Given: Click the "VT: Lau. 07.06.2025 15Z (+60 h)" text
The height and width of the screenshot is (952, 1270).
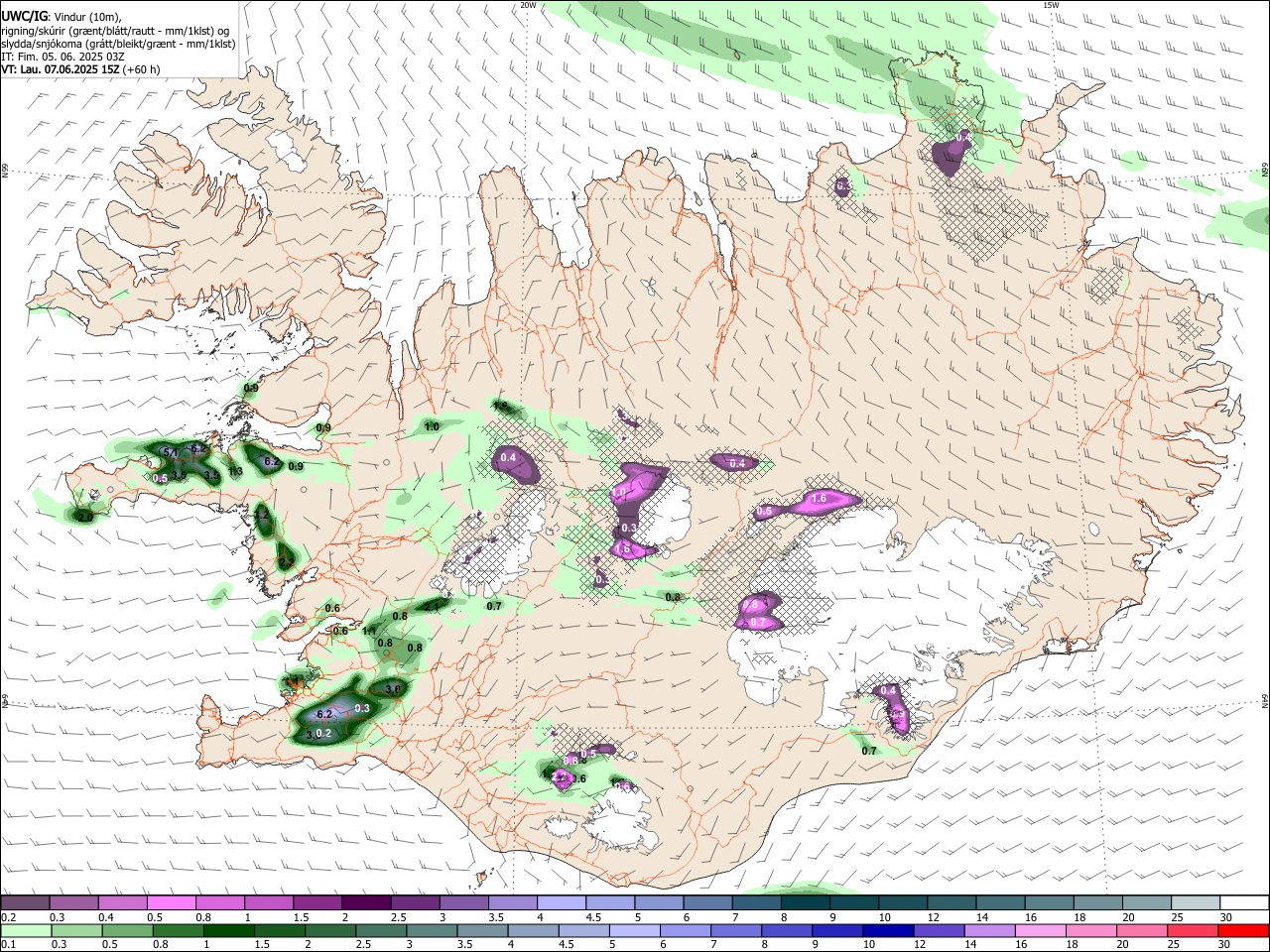Looking at the screenshot, I should (x=80, y=69).
